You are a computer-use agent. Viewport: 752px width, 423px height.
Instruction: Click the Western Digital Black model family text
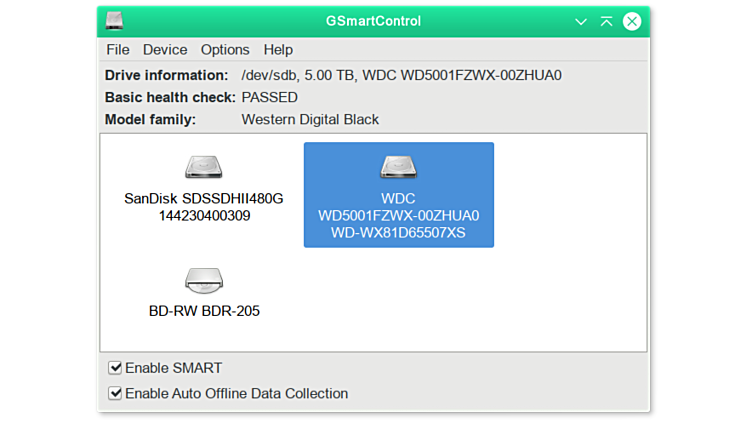point(310,119)
